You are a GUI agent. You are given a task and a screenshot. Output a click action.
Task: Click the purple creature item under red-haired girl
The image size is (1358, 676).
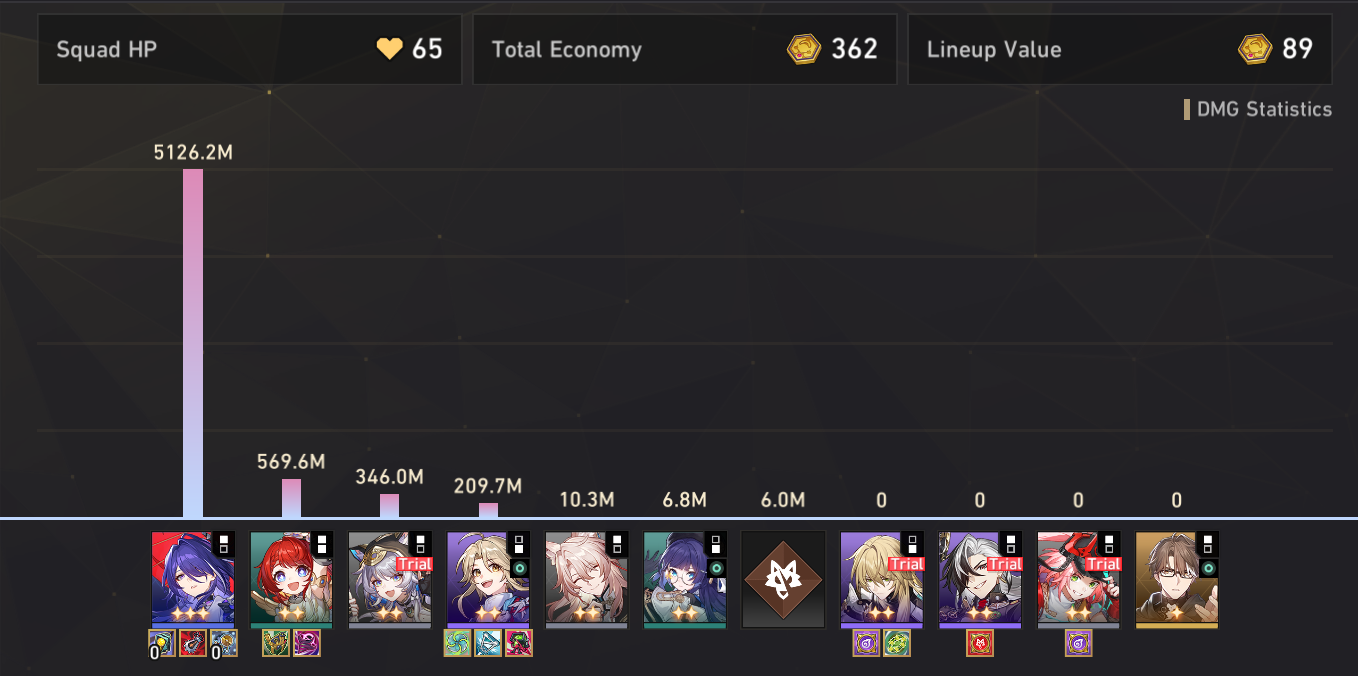click(x=307, y=643)
